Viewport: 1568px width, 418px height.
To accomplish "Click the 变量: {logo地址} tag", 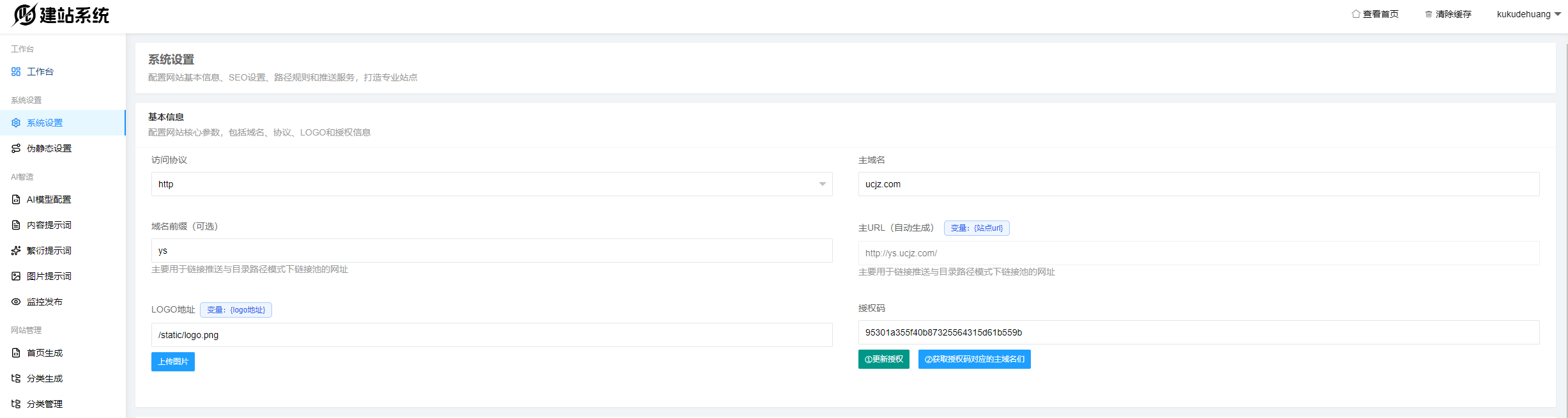I will tap(236, 310).
